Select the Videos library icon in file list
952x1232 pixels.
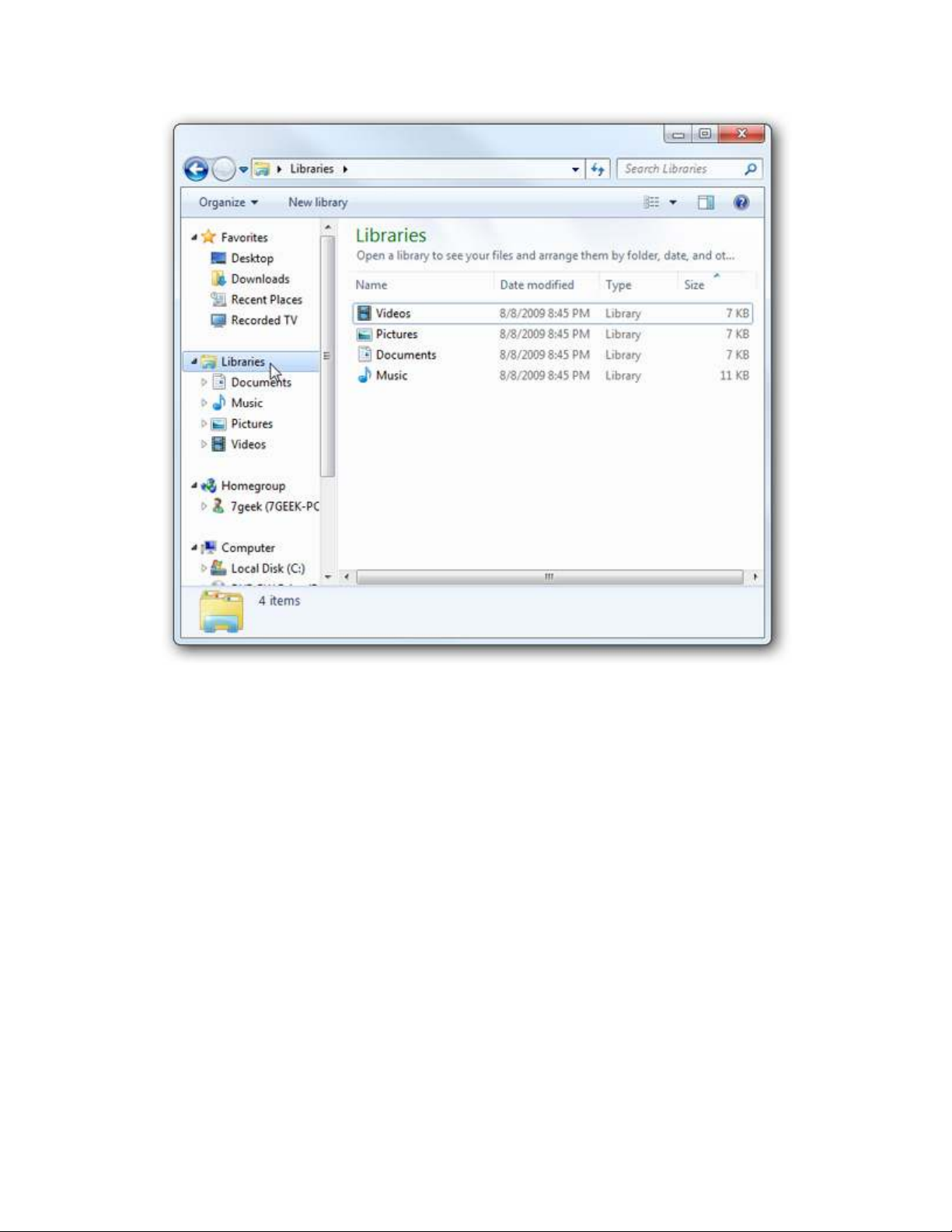pos(364,313)
